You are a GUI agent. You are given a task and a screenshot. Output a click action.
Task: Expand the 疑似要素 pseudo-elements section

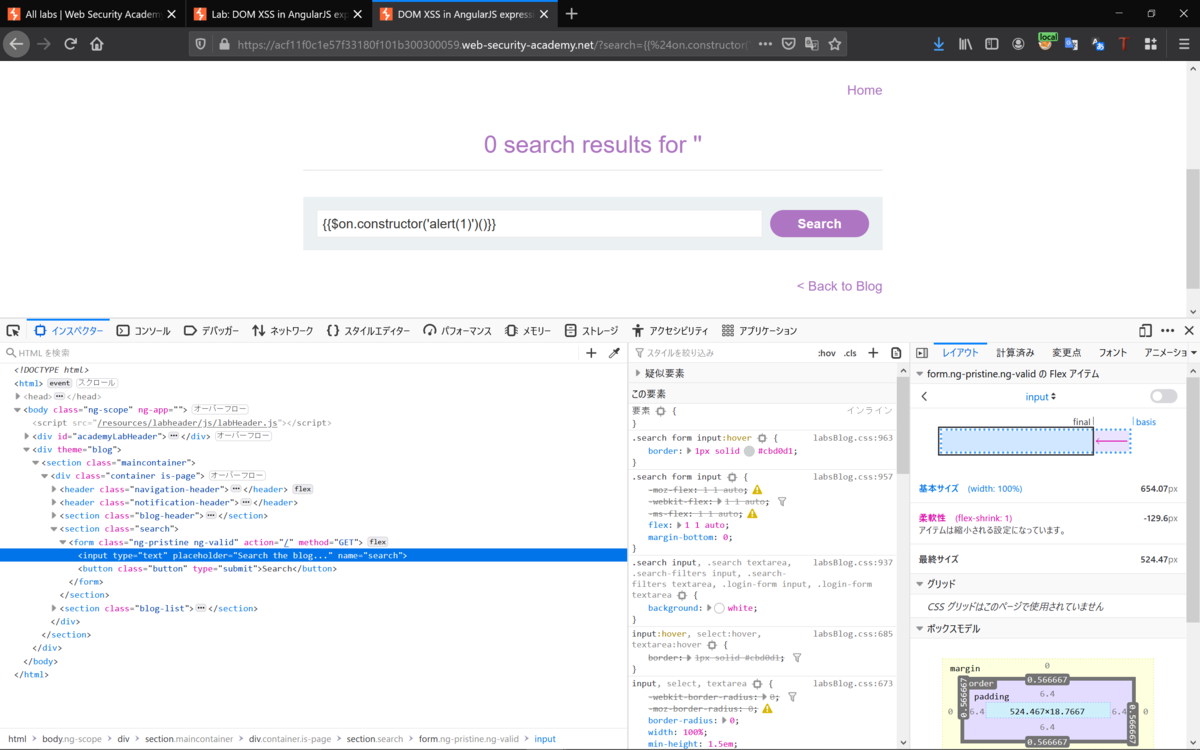pos(638,373)
